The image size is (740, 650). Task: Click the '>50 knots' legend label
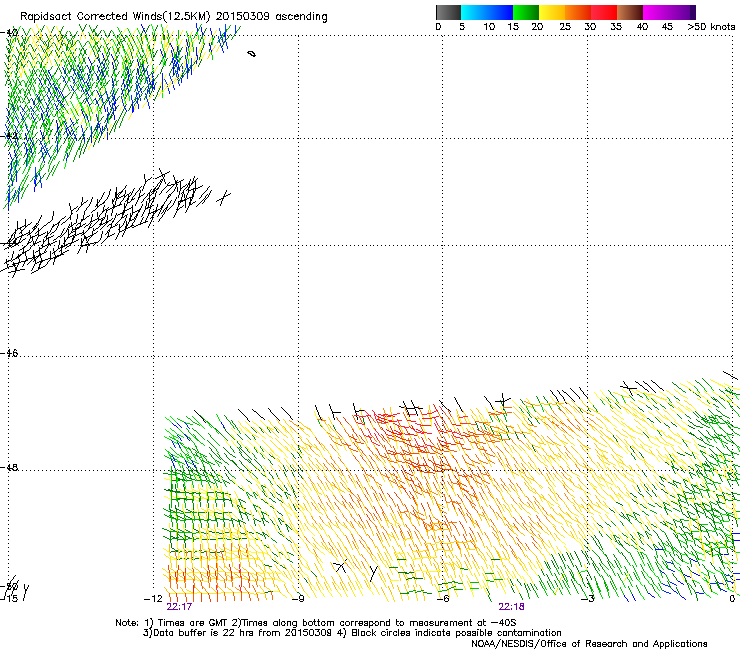pyautogui.click(x=711, y=27)
